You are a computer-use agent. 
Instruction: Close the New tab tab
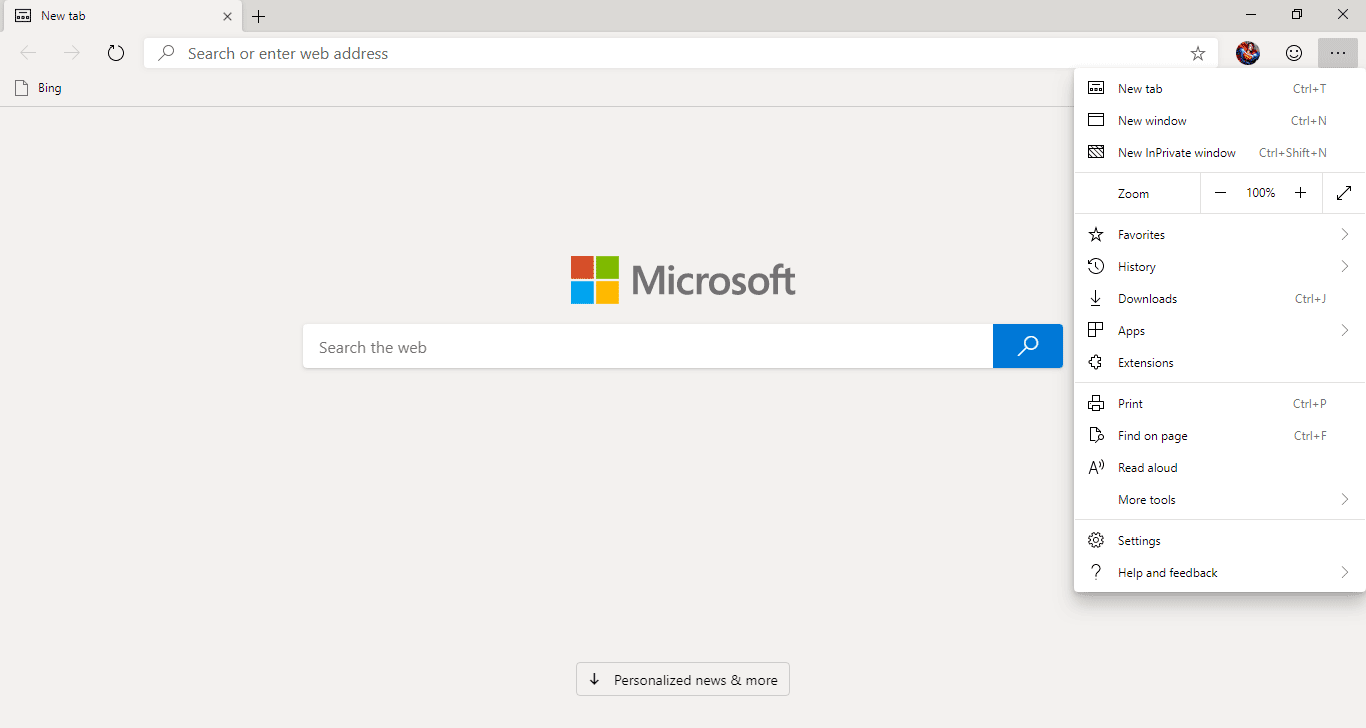[227, 16]
